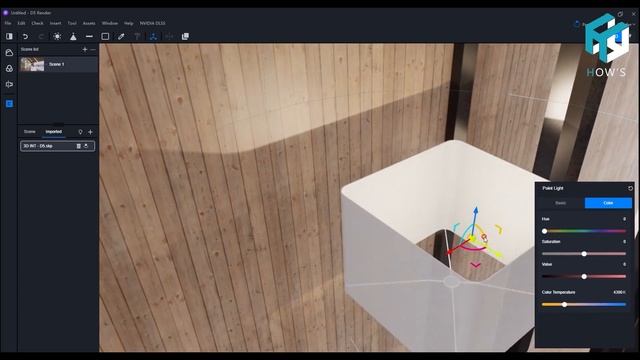Open the Edit menu

tap(21, 23)
